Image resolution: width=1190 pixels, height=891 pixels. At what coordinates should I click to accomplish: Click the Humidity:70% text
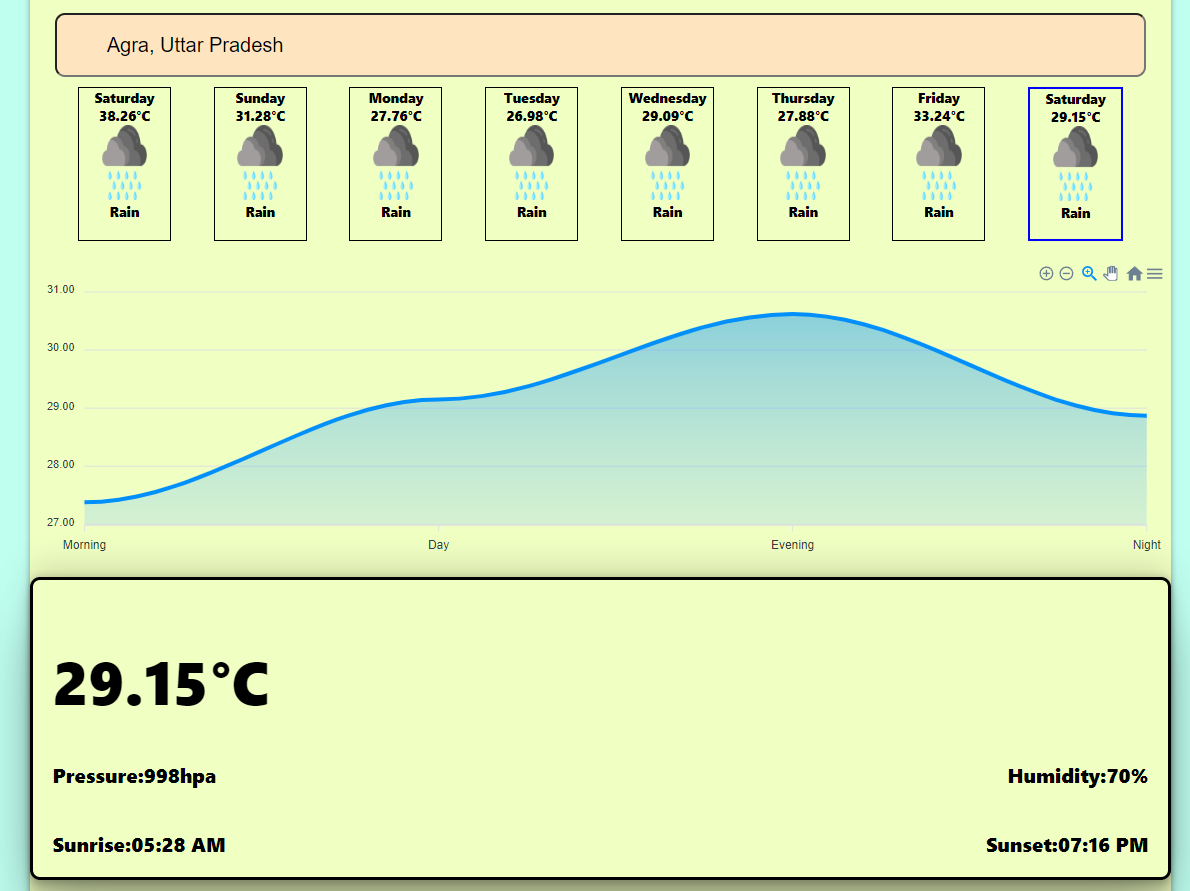coord(1077,775)
